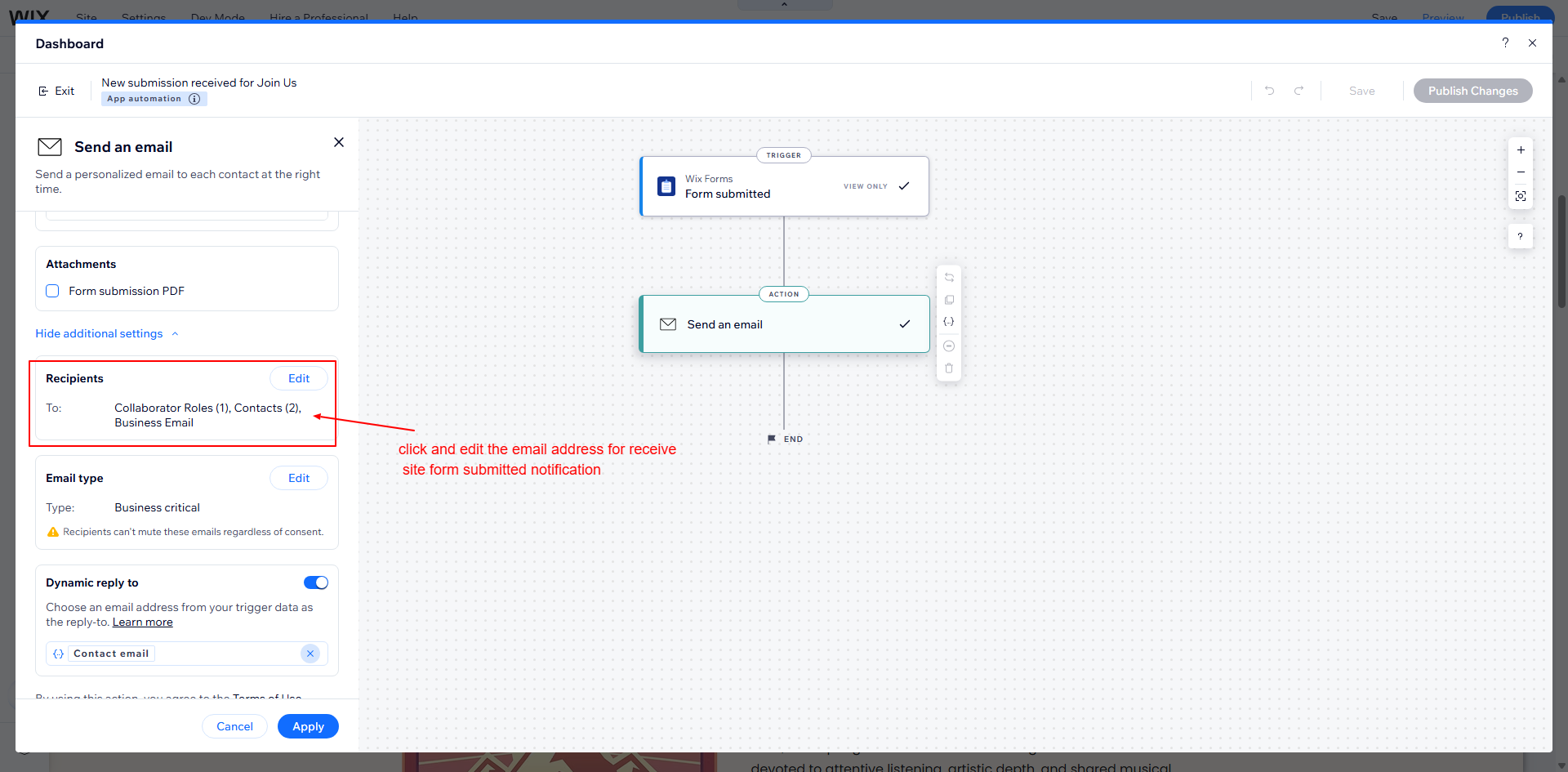Cancel the email action changes
This screenshot has width=1568, height=772.
[x=234, y=726]
